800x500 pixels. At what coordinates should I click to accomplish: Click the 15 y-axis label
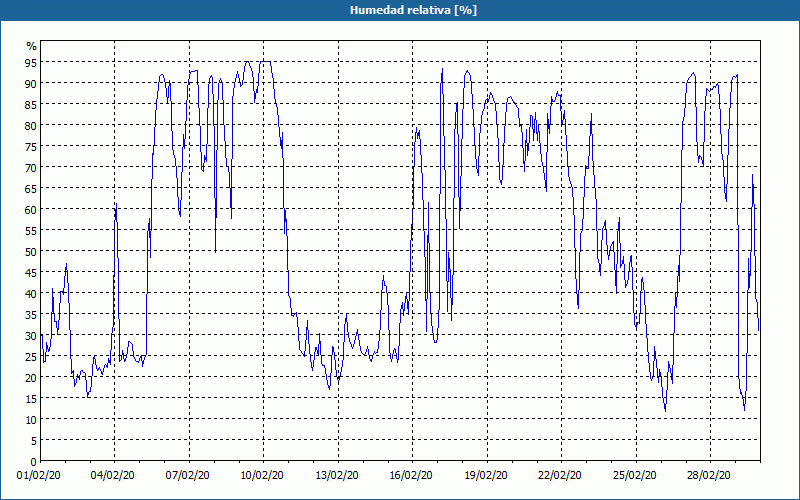31,398
